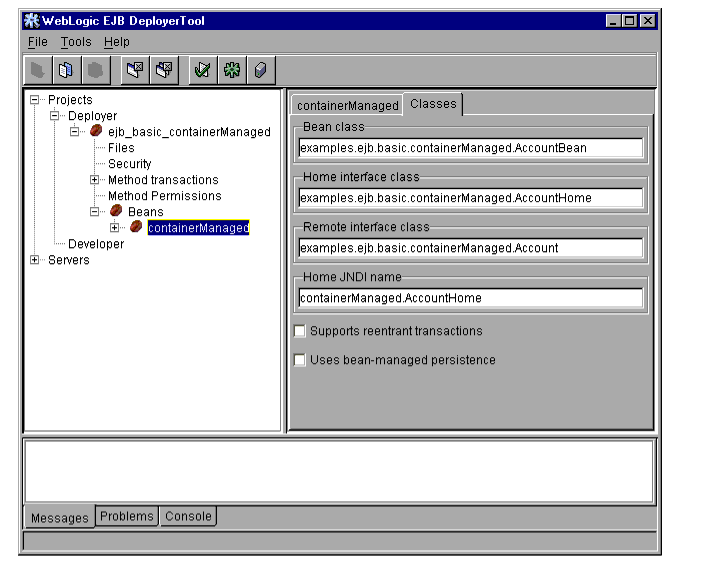Select the Beans tree item label
Viewport: 713px width, 561px height.
(146, 211)
